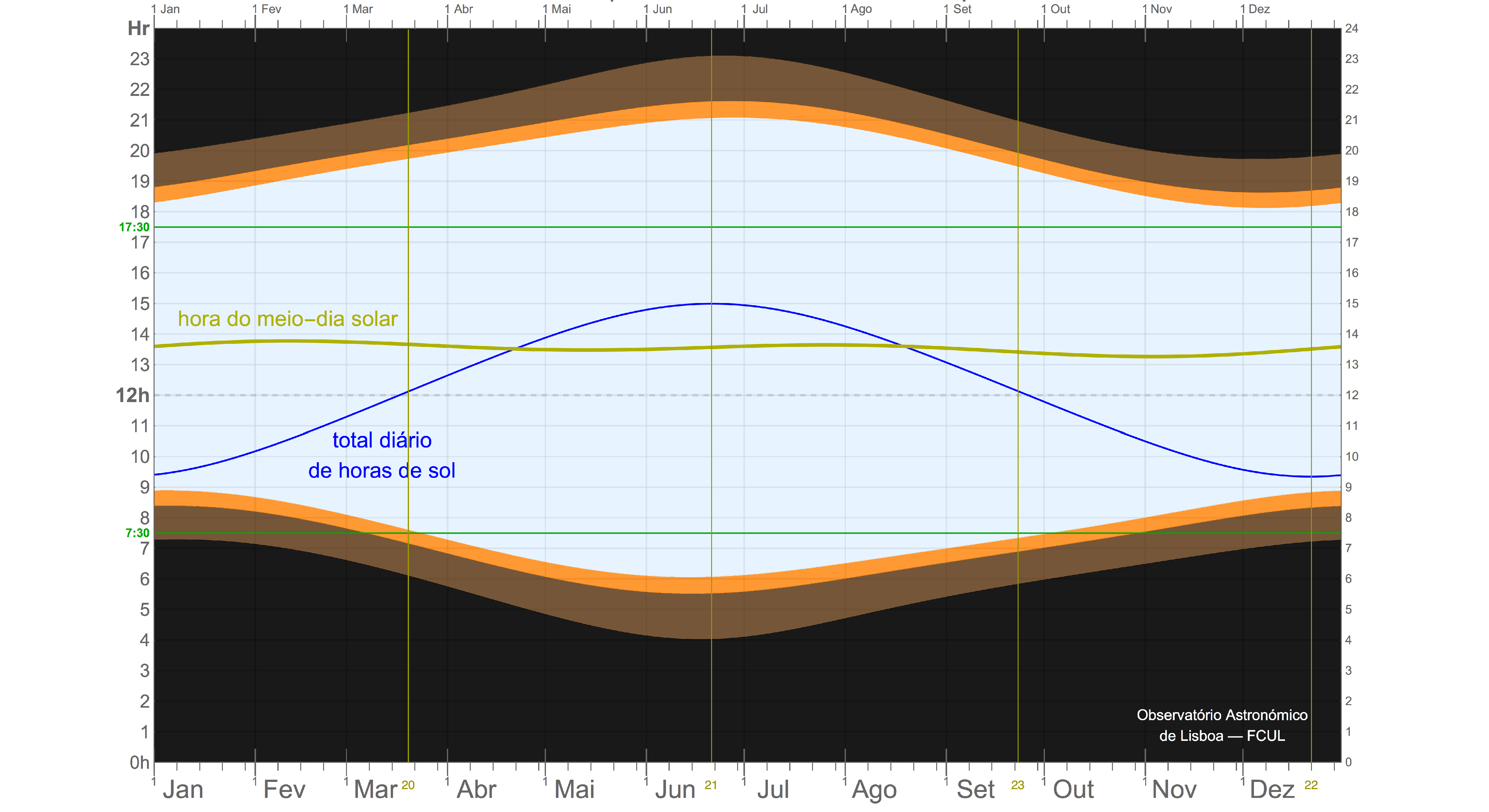This screenshot has width=1489, height=812.
Task: Click the solstice marker 22 near Dez
Action: click(x=1311, y=785)
